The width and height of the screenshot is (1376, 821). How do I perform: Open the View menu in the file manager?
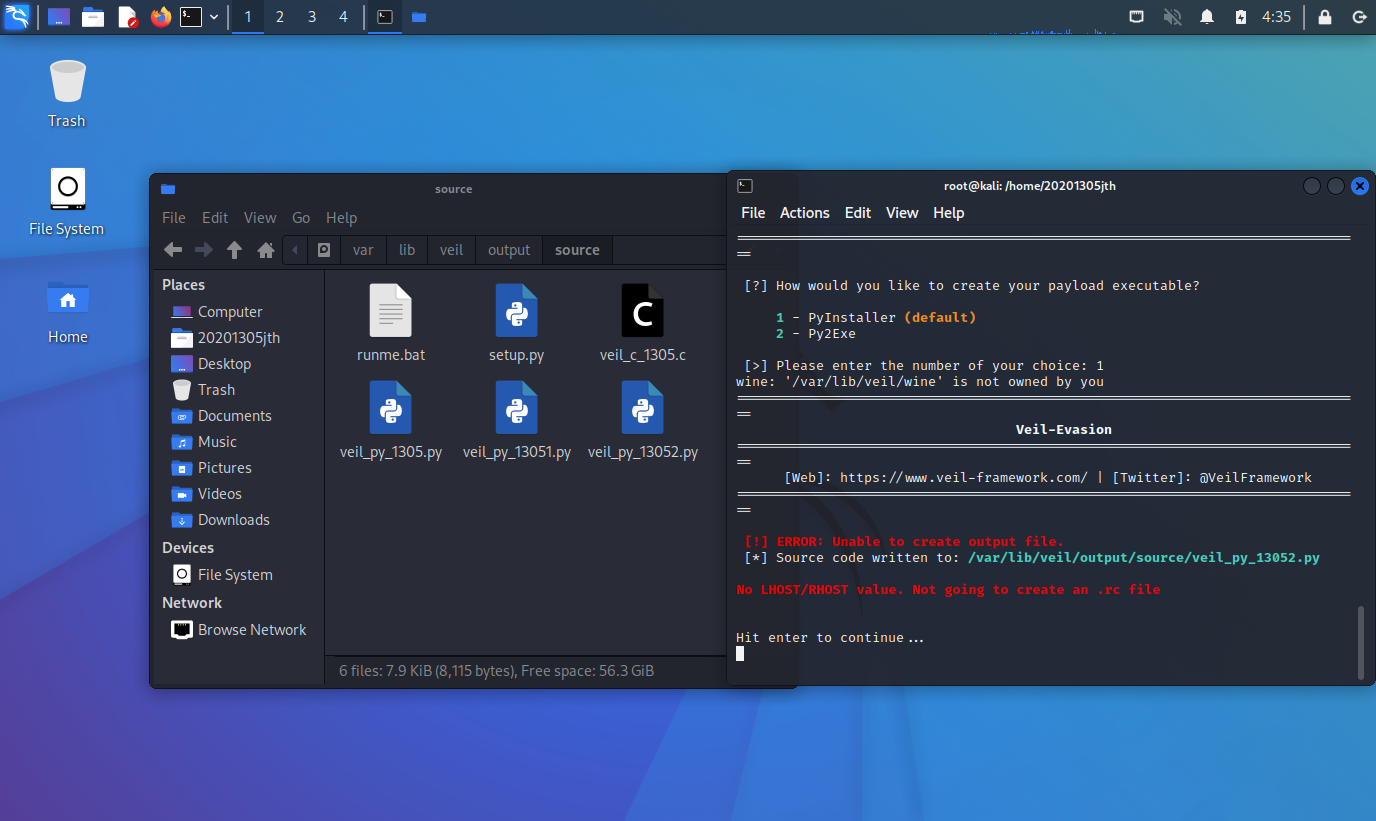260,218
